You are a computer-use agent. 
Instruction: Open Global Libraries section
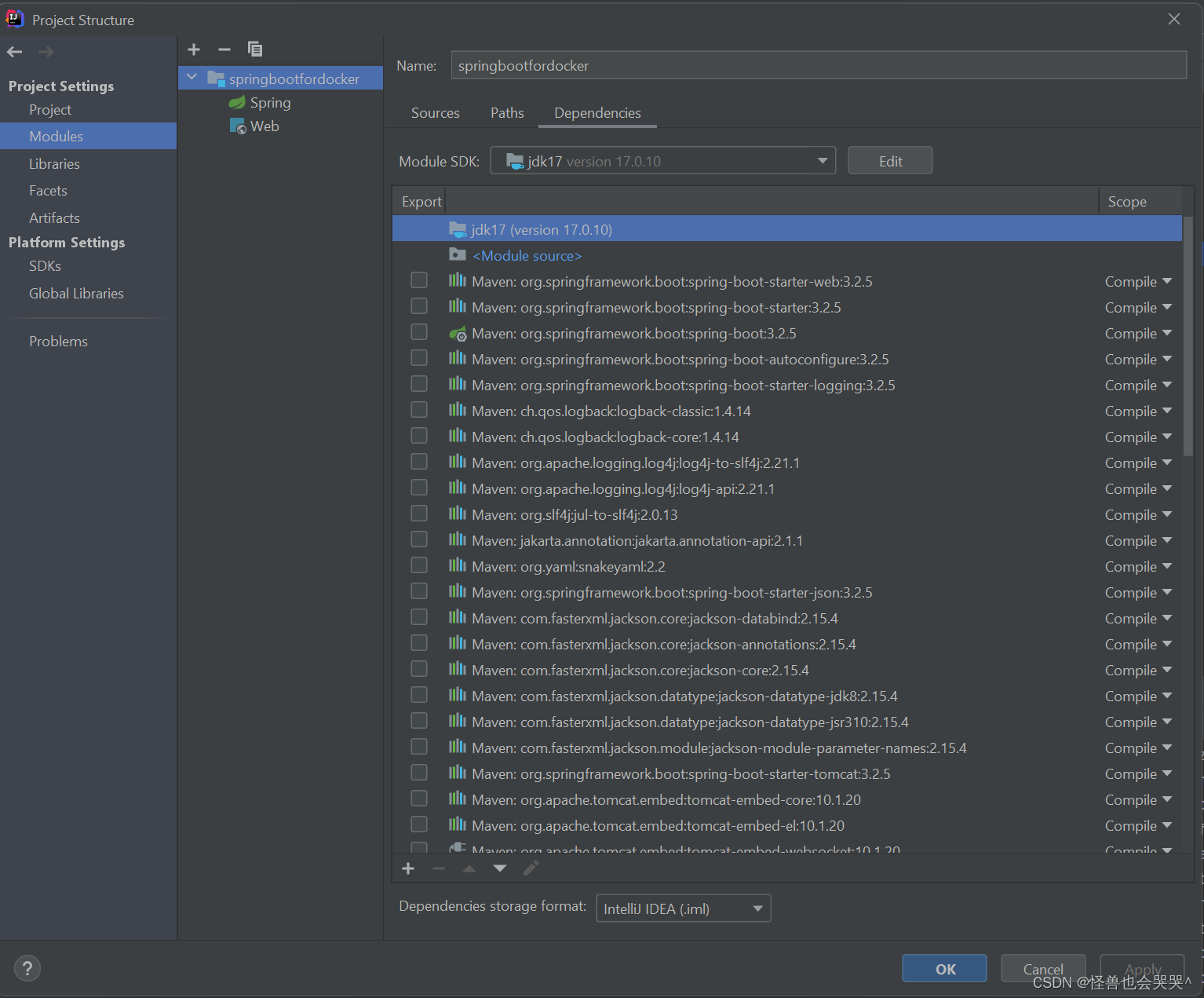(76, 294)
